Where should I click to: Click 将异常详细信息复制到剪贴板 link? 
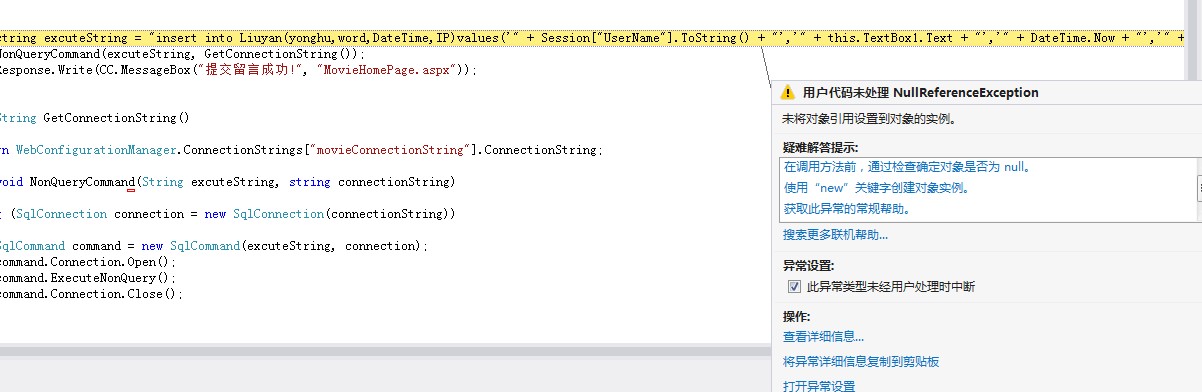tap(861, 361)
